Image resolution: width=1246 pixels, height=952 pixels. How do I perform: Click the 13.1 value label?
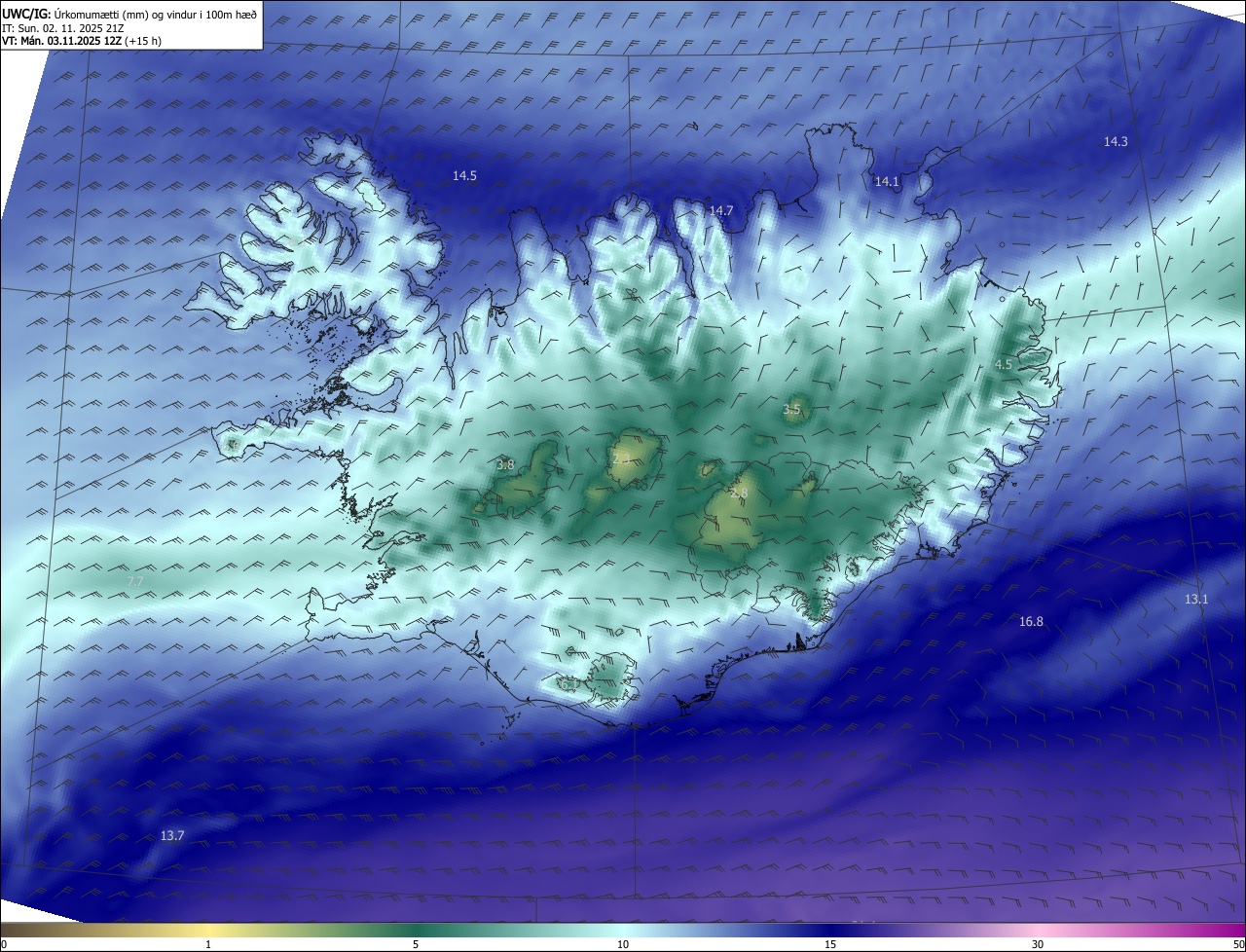pyautogui.click(x=1196, y=600)
